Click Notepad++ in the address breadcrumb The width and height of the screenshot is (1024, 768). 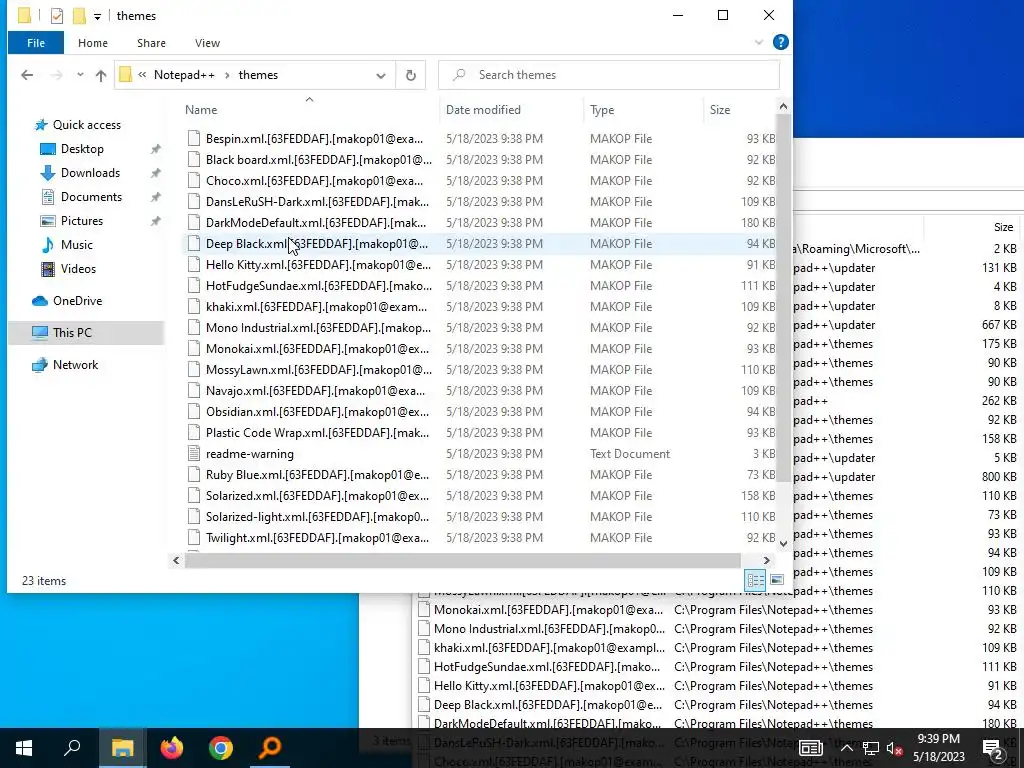pos(184,75)
